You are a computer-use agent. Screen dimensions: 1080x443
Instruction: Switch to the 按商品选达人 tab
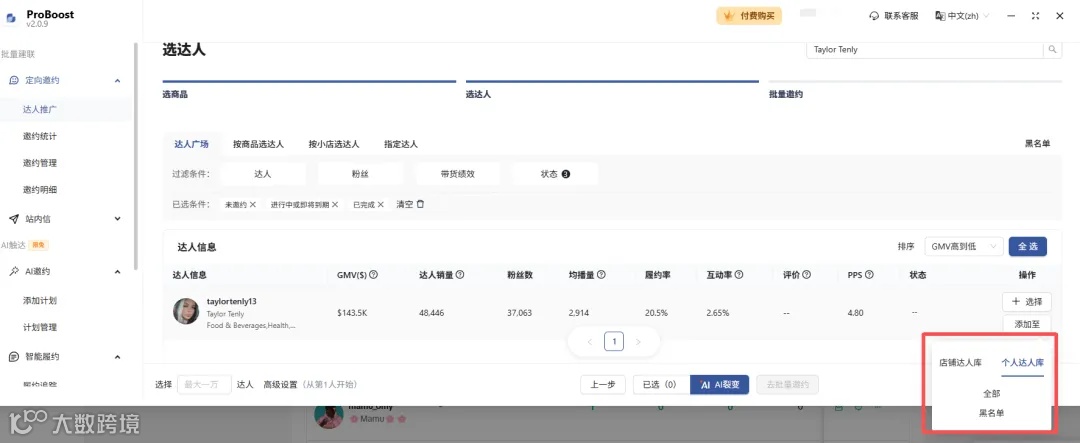[258, 145]
